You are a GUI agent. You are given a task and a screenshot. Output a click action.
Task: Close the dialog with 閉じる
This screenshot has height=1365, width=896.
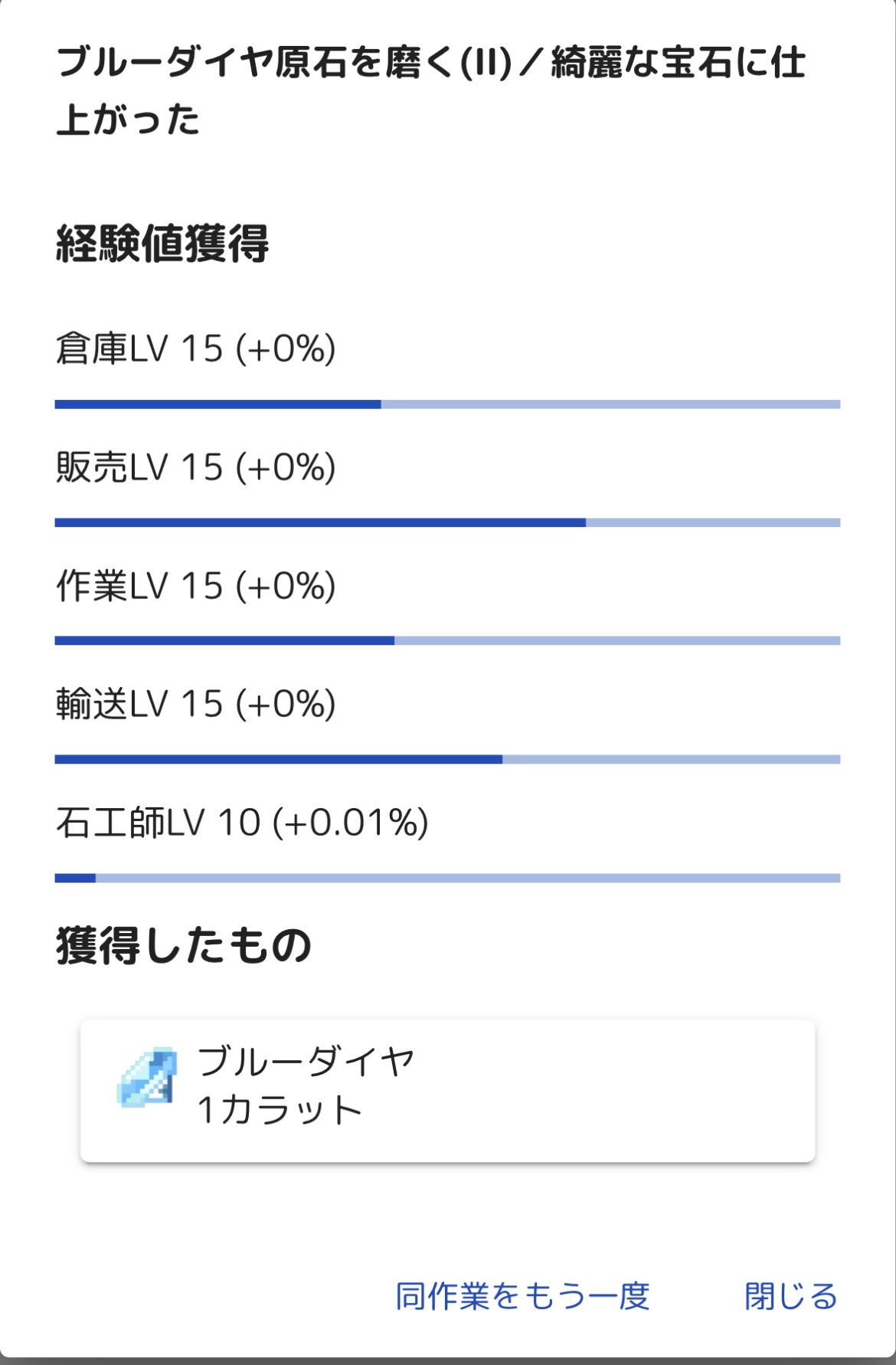pos(790,1296)
